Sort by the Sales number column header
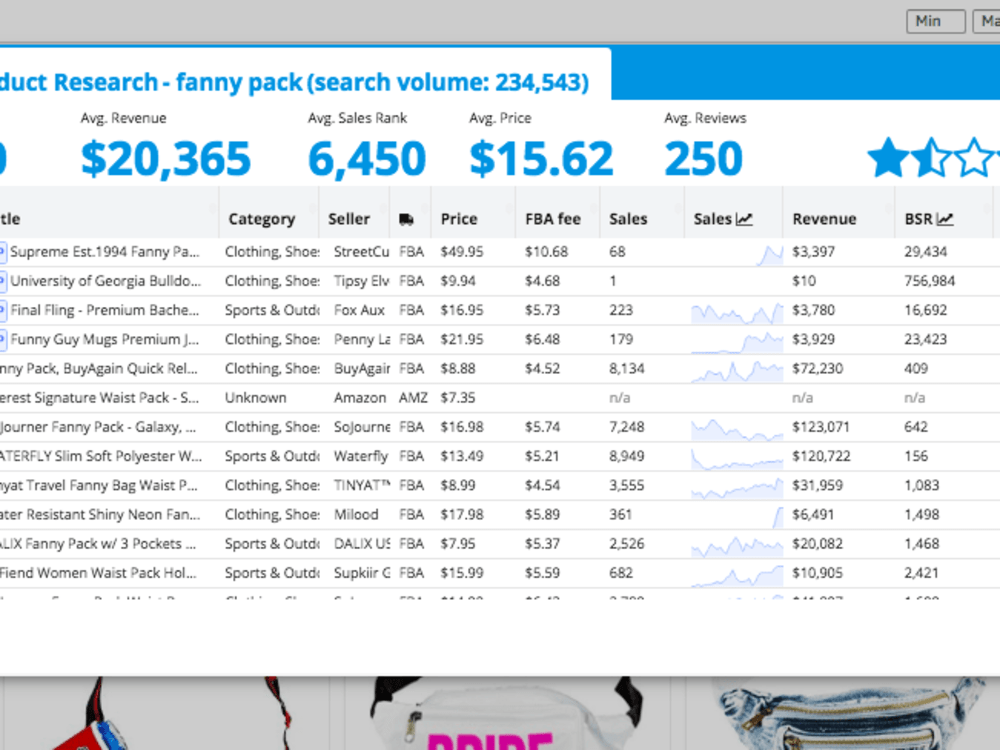 click(628, 219)
